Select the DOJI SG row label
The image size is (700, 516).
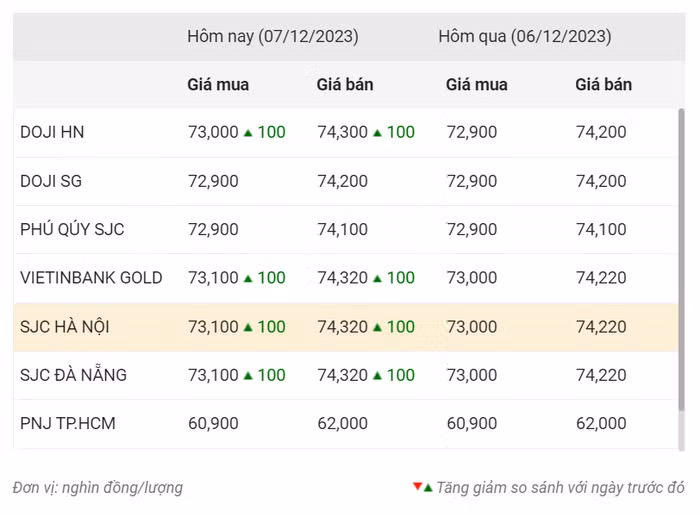click(51, 181)
